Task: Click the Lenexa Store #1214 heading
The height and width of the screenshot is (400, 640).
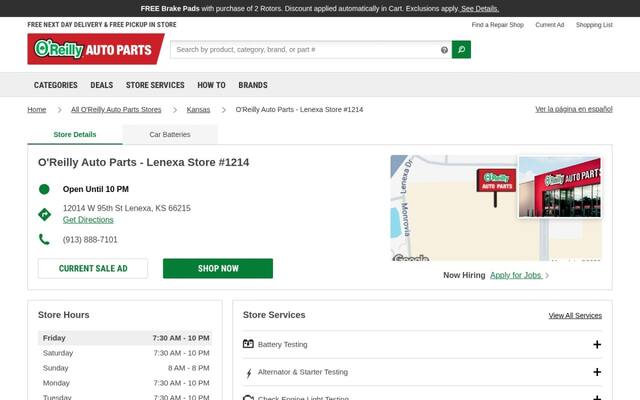Action: tap(144, 162)
